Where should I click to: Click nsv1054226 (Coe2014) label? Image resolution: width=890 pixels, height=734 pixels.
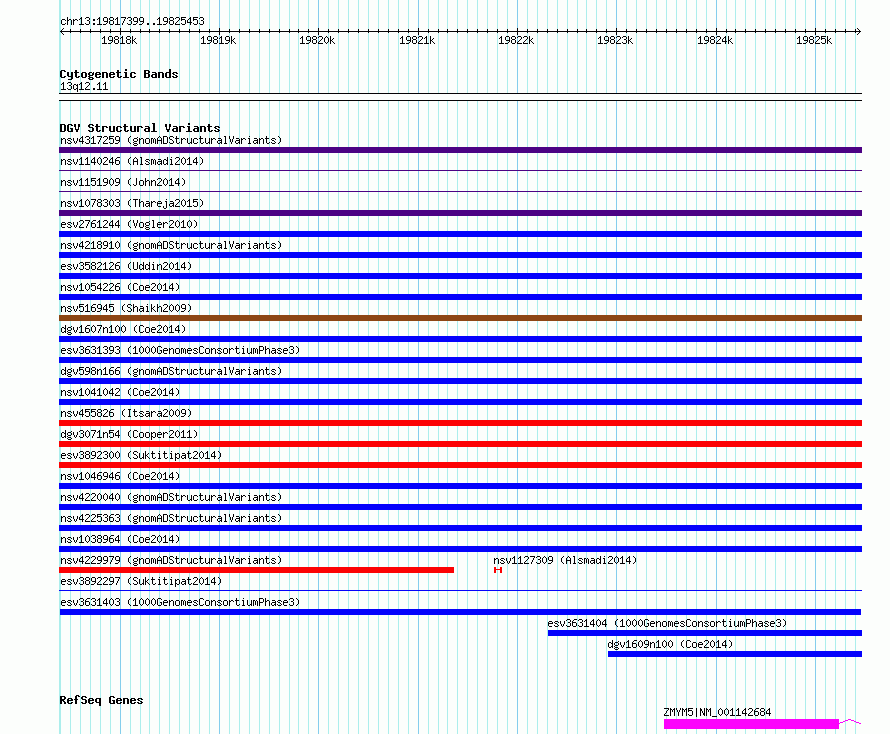pyautogui.click(x=120, y=287)
